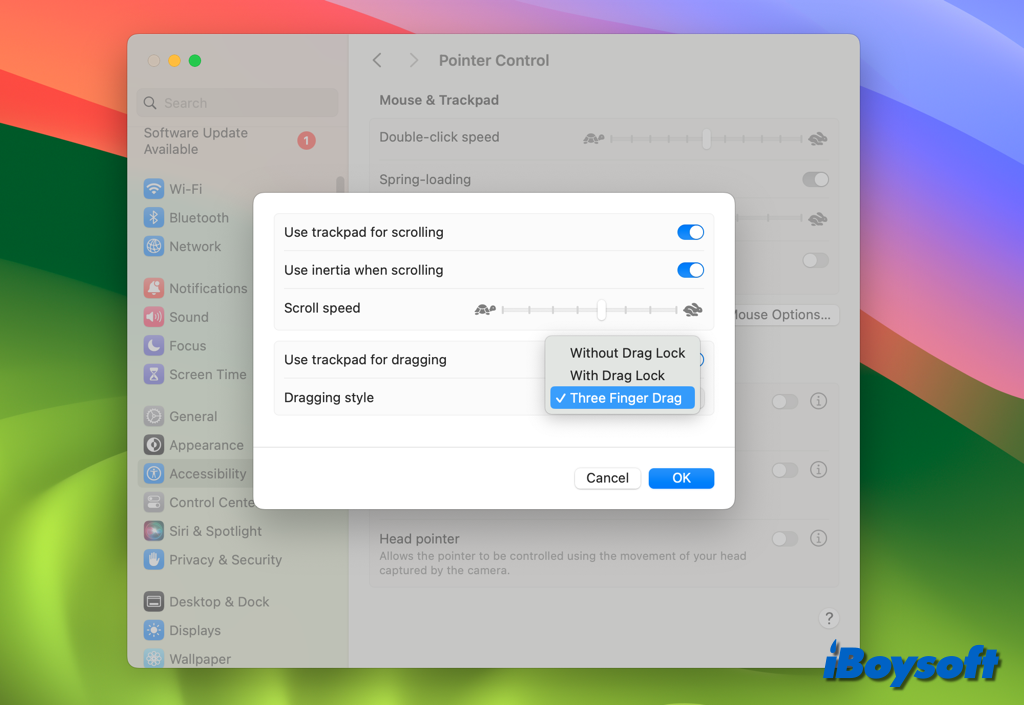
Task: Go forward with the right chevron
Action: tap(413, 60)
